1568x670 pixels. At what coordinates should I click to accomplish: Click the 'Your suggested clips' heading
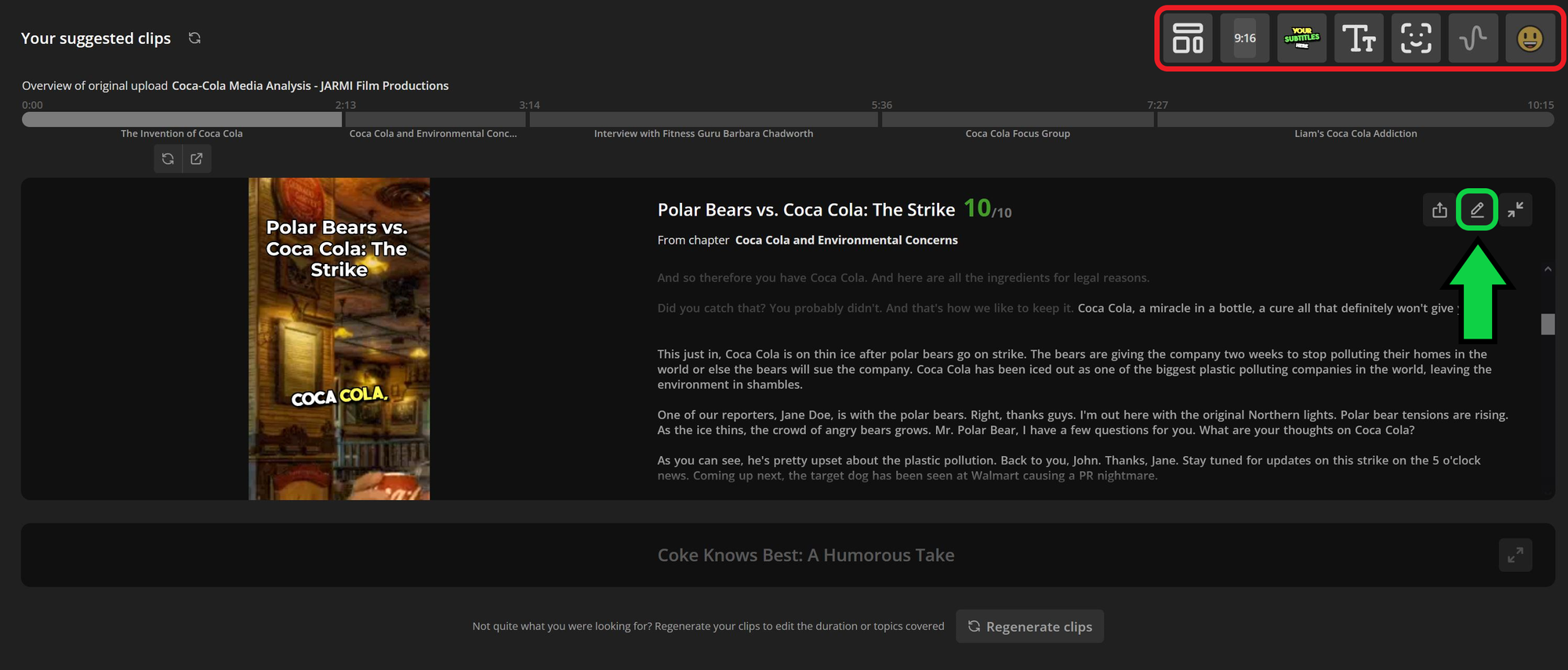pos(96,38)
